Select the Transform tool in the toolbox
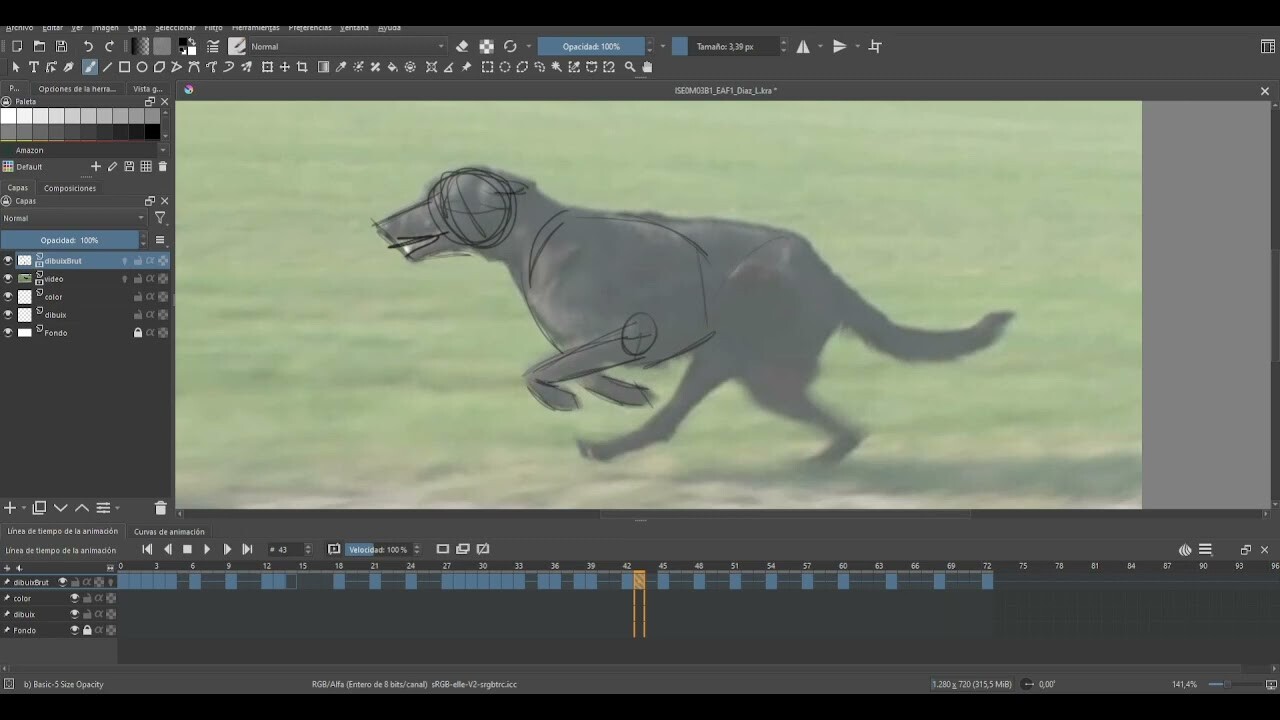 click(x=268, y=67)
